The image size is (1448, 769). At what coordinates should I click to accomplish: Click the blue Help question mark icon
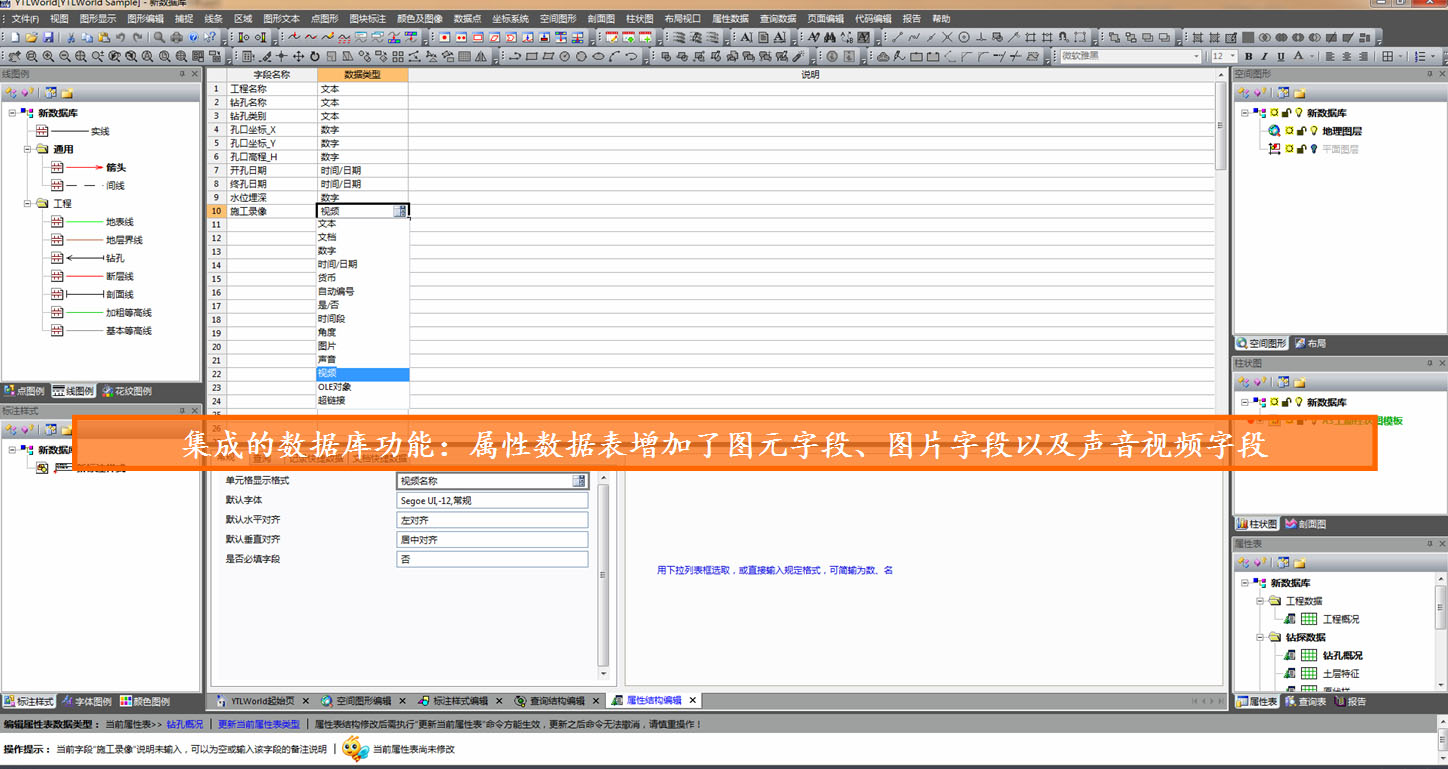pos(193,37)
